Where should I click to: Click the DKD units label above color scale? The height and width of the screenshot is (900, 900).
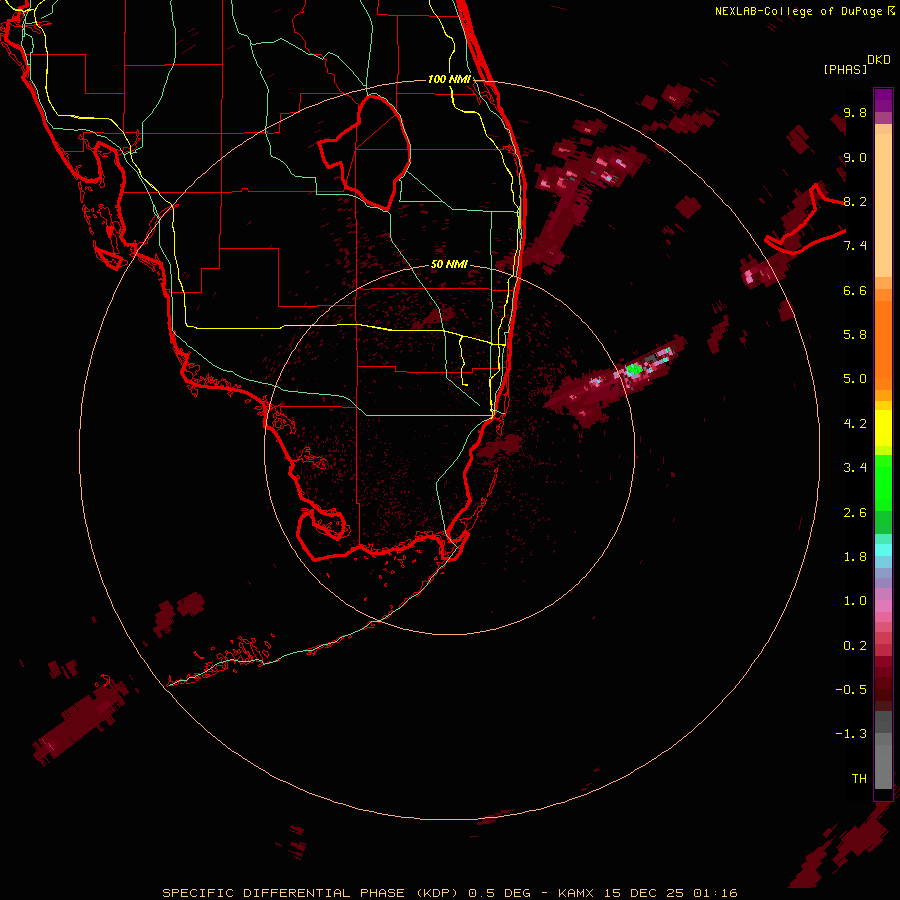point(879,60)
